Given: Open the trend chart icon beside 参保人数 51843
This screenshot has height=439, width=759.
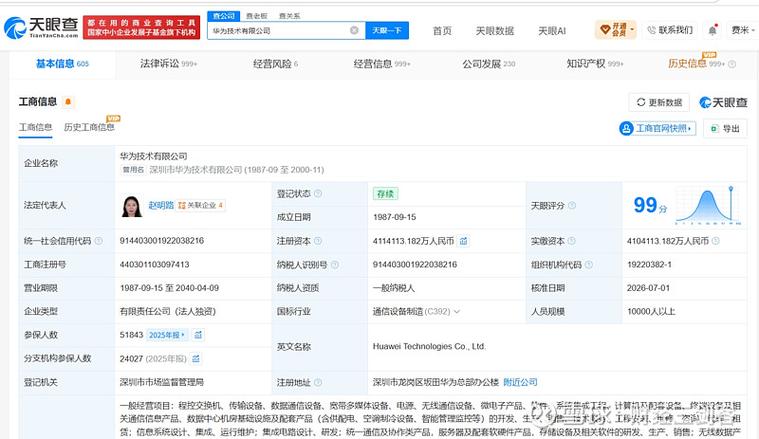Looking at the screenshot, I should coord(198,335).
